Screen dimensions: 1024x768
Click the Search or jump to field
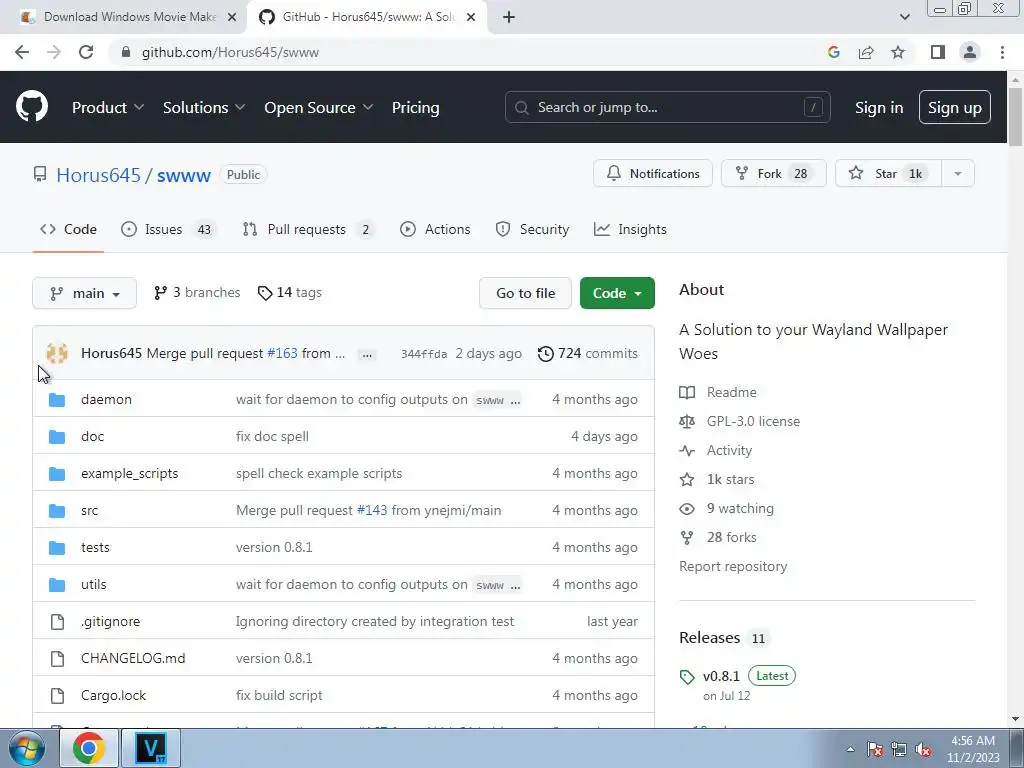(667, 107)
